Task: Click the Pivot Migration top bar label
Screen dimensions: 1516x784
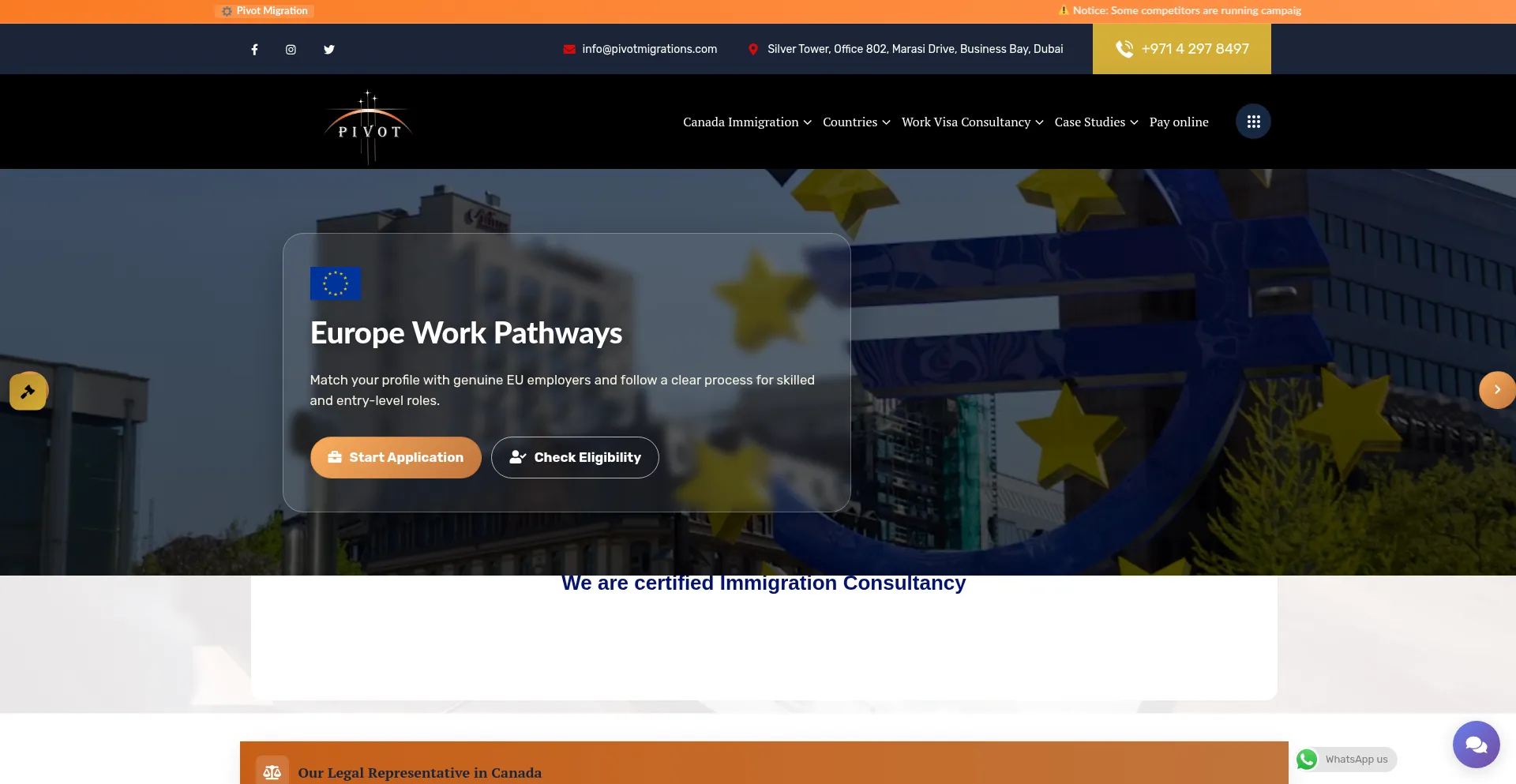Action: [265, 11]
